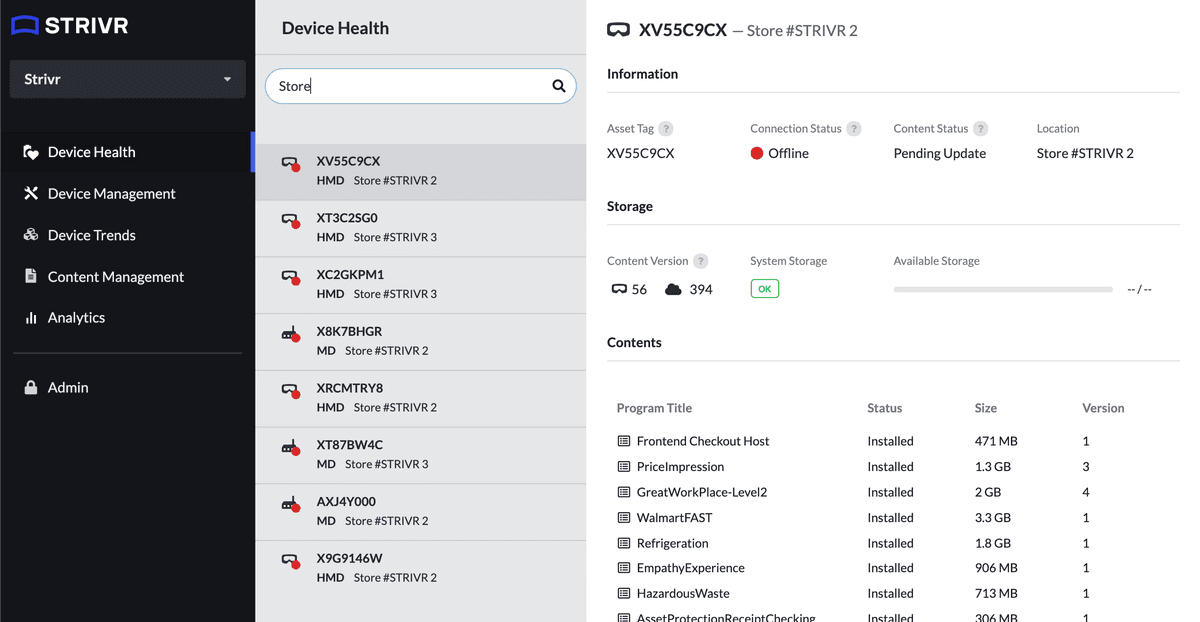Select device AXJ4Y000 in the list

(x=421, y=513)
